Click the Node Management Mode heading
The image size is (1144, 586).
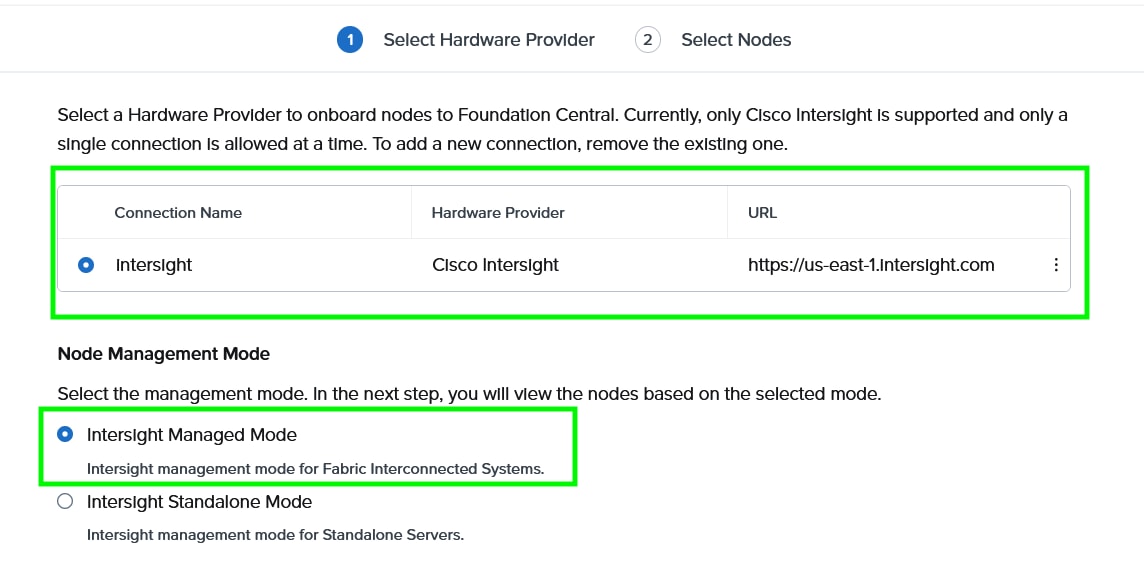click(164, 354)
